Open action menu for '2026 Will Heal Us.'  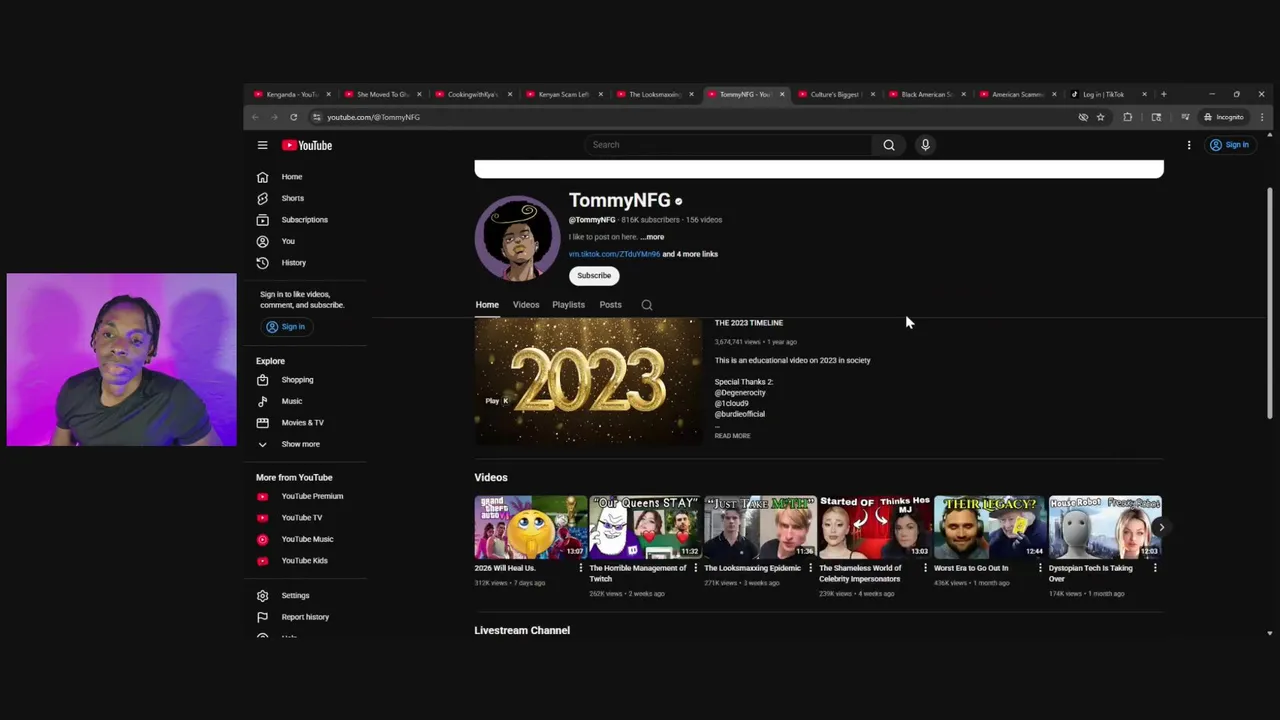tap(581, 568)
